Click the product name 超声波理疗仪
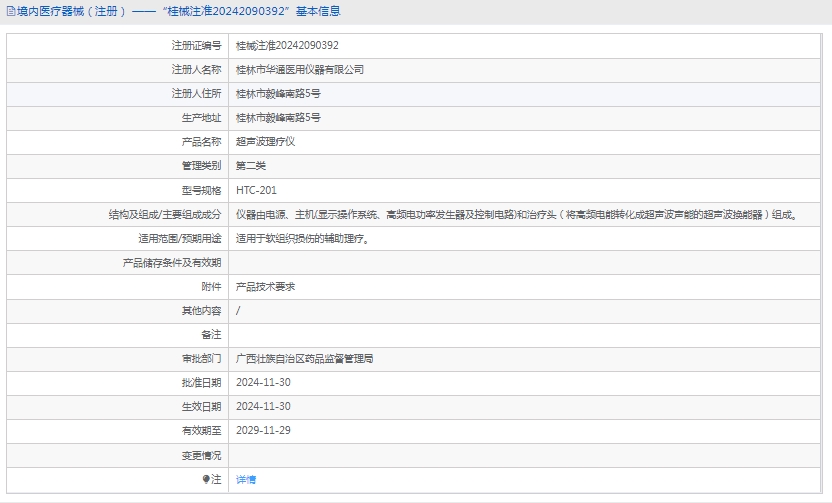The height and width of the screenshot is (503, 832). point(265,142)
